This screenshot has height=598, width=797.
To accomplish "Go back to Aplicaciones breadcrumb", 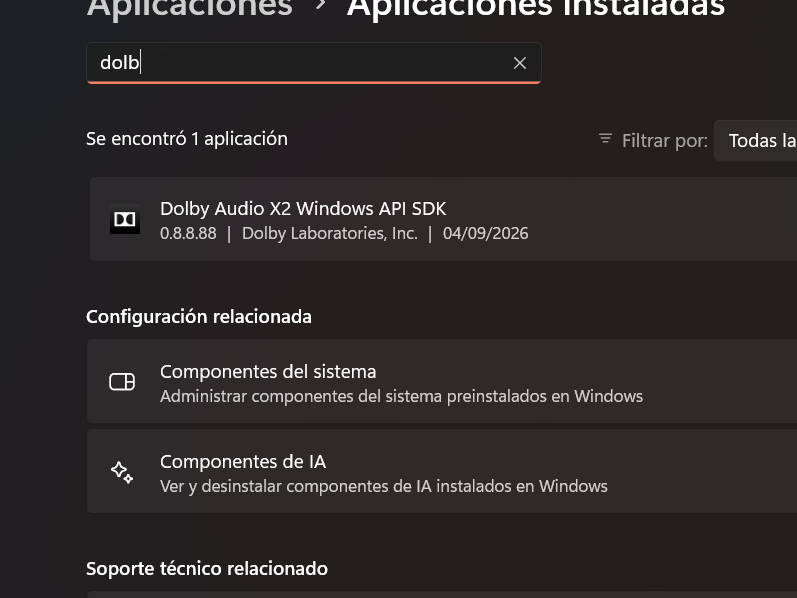I will [x=190, y=8].
